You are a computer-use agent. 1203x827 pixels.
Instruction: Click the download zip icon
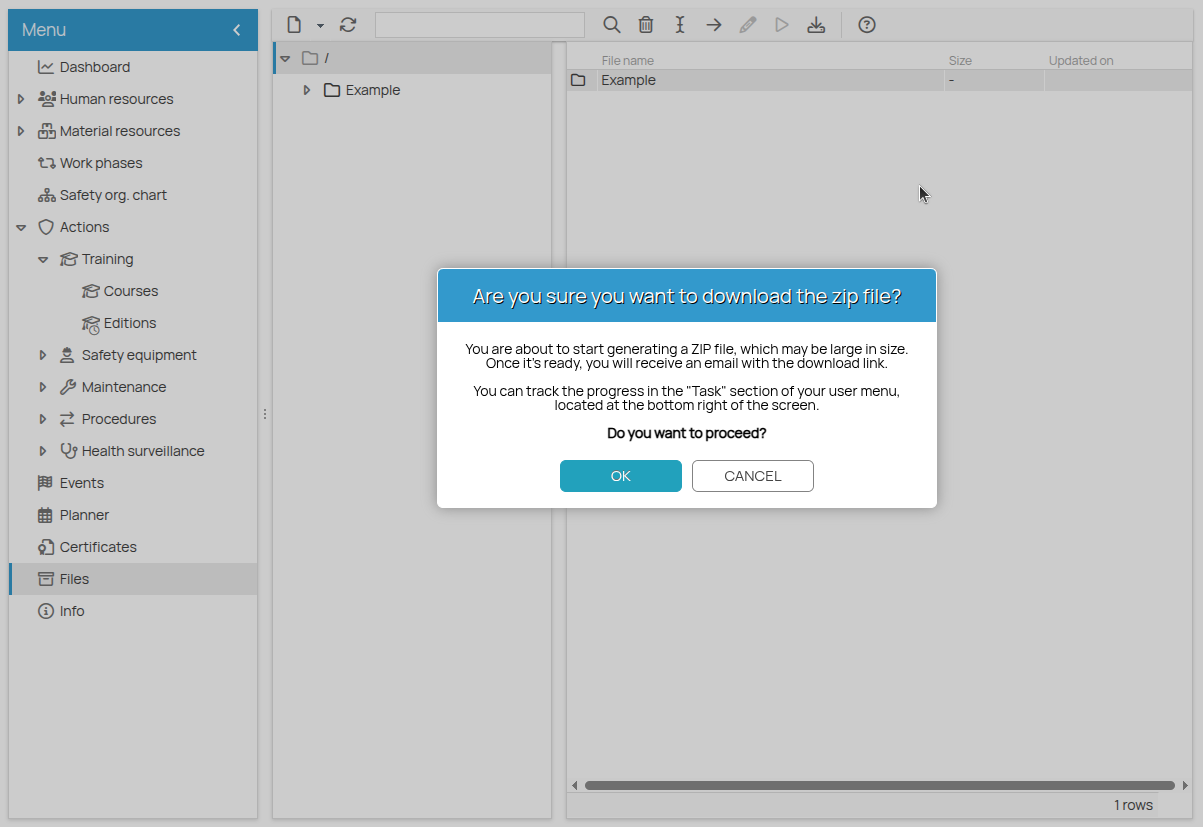pos(816,25)
